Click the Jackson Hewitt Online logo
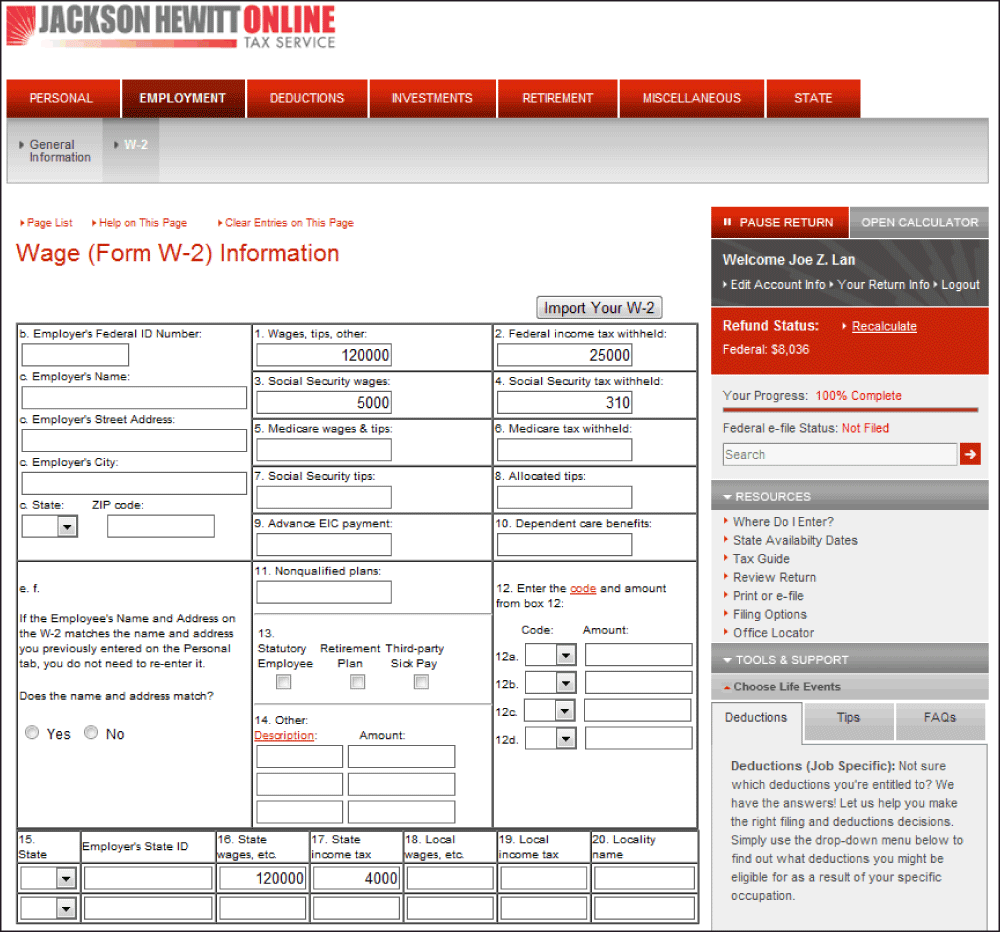The width and height of the screenshot is (1000, 932). (x=171, y=27)
